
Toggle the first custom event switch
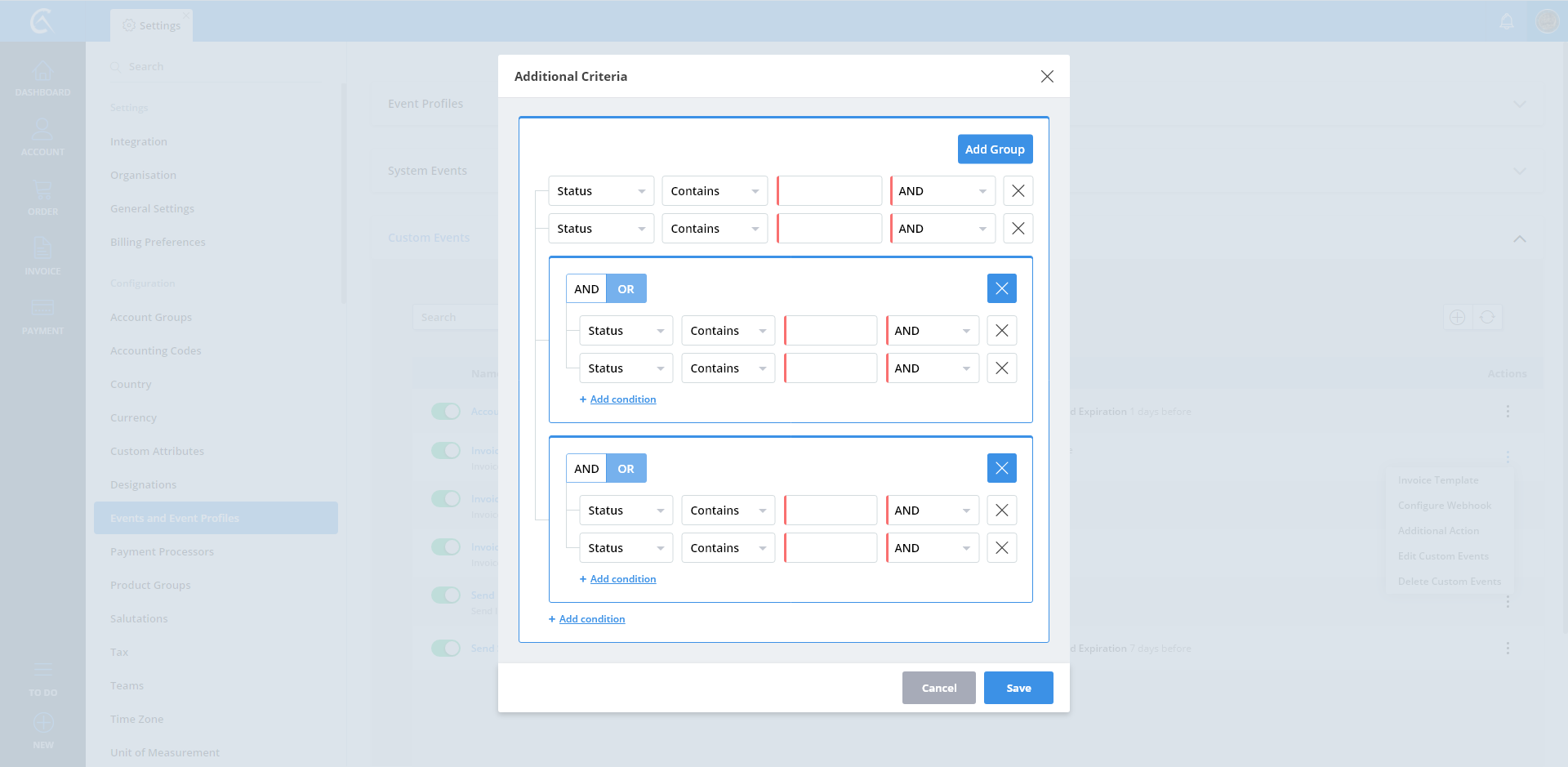pyautogui.click(x=446, y=412)
